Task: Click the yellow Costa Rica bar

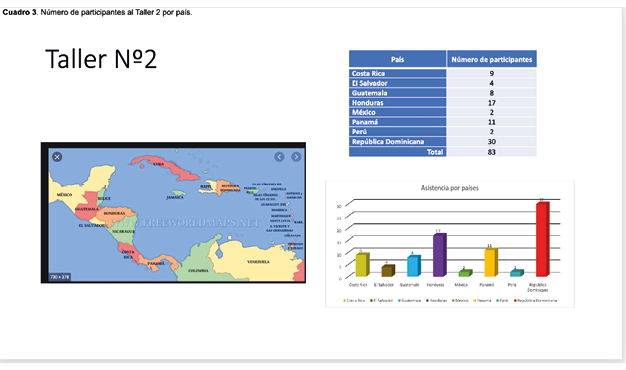Action: pyautogui.click(x=363, y=265)
